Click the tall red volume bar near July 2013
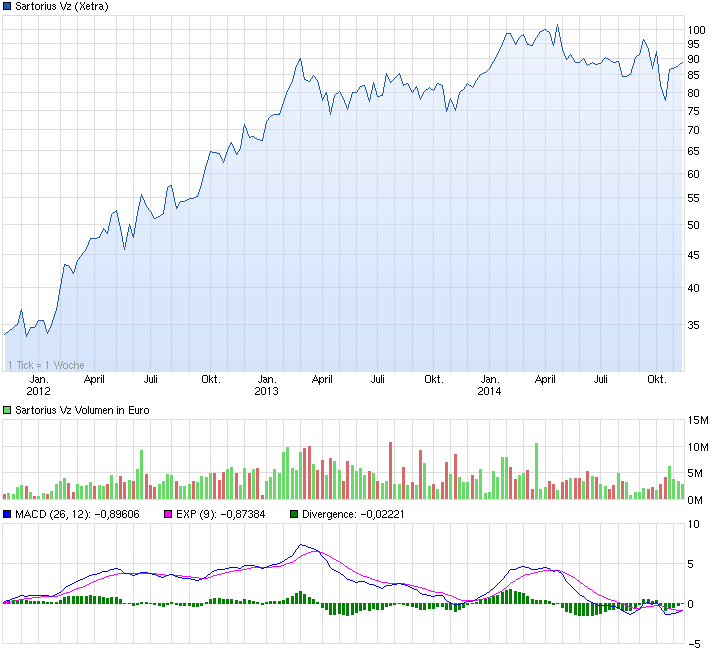 (390, 470)
